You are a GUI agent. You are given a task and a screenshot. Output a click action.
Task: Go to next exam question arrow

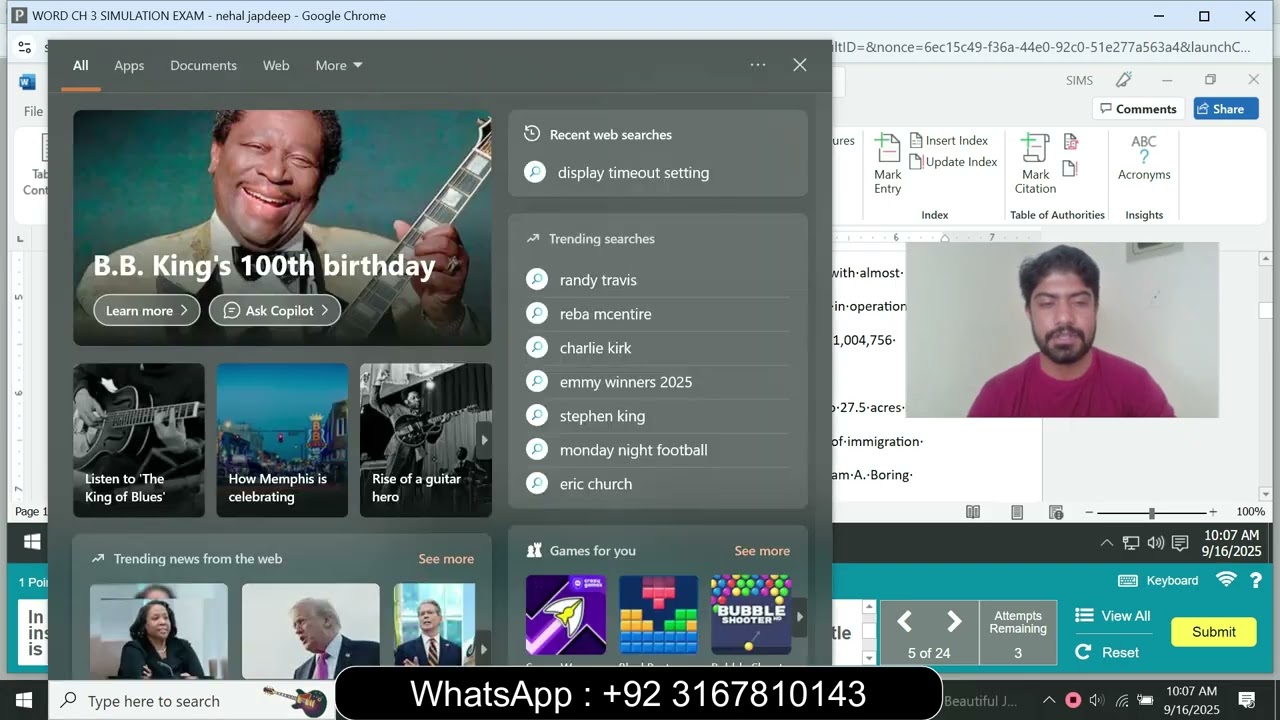click(954, 622)
